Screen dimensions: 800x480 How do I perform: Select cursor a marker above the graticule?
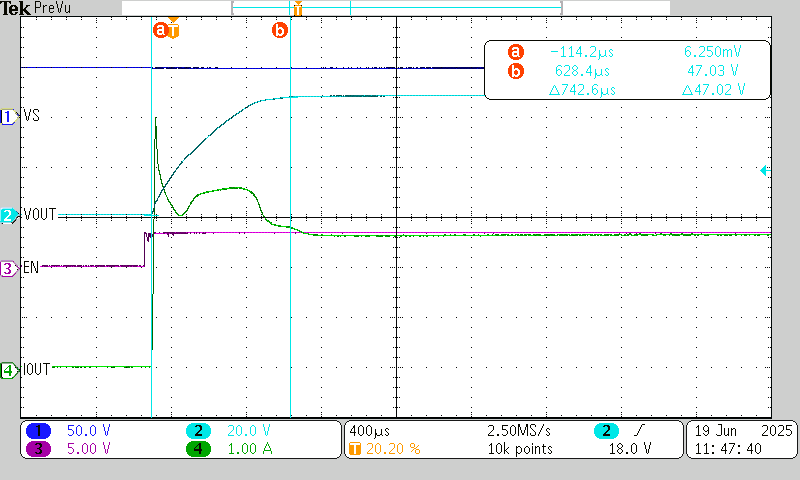tap(159, 30)
